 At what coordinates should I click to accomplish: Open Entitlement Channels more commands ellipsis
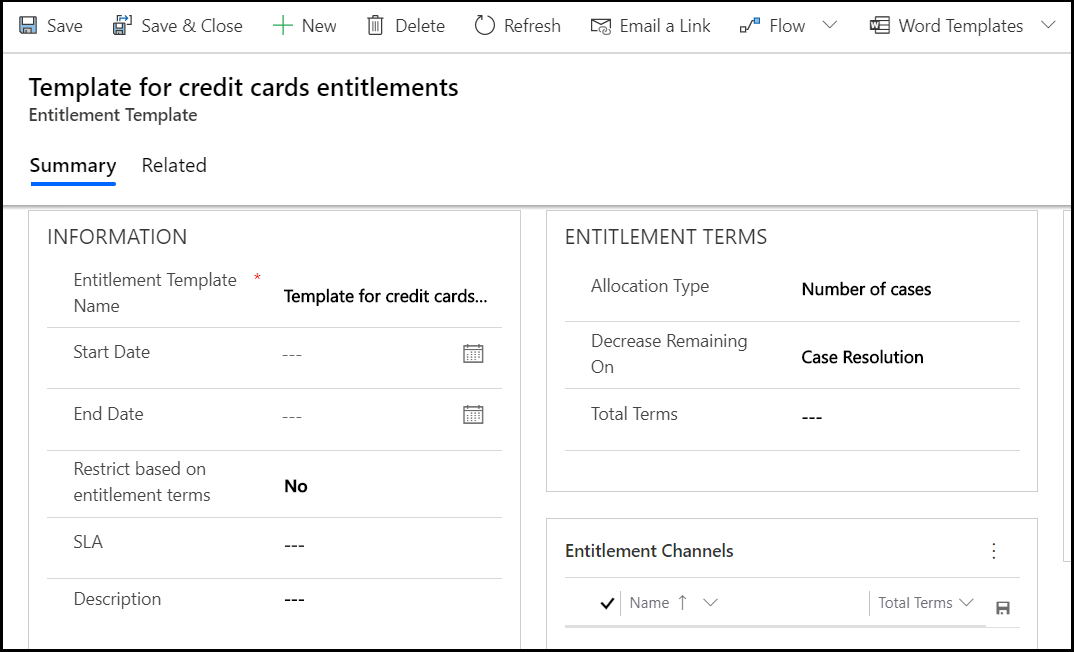click(x=994, y=550)
